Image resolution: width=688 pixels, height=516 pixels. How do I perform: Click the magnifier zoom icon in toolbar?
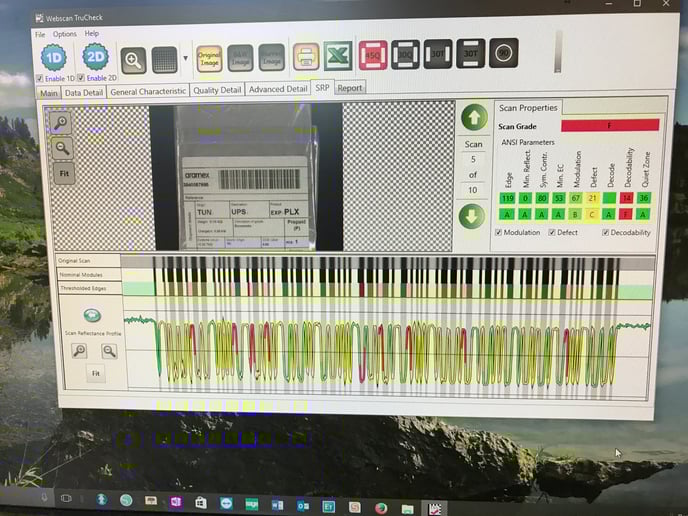pos(133,59)
